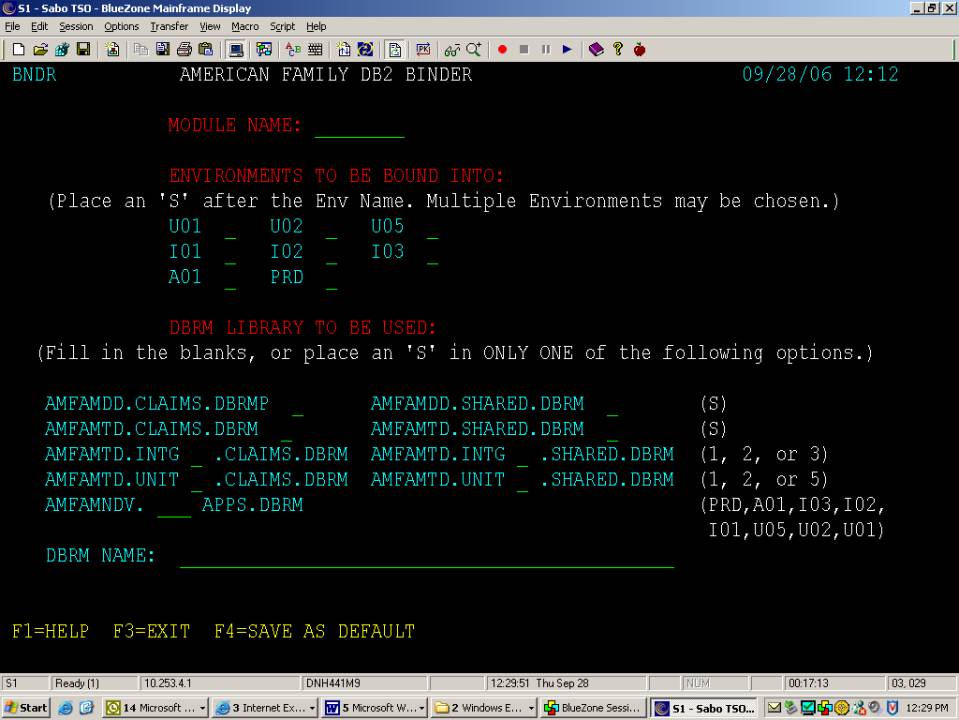Click the monitor display toolbar icon
This screenshot has height=720, width=959.
click(235, 50)
